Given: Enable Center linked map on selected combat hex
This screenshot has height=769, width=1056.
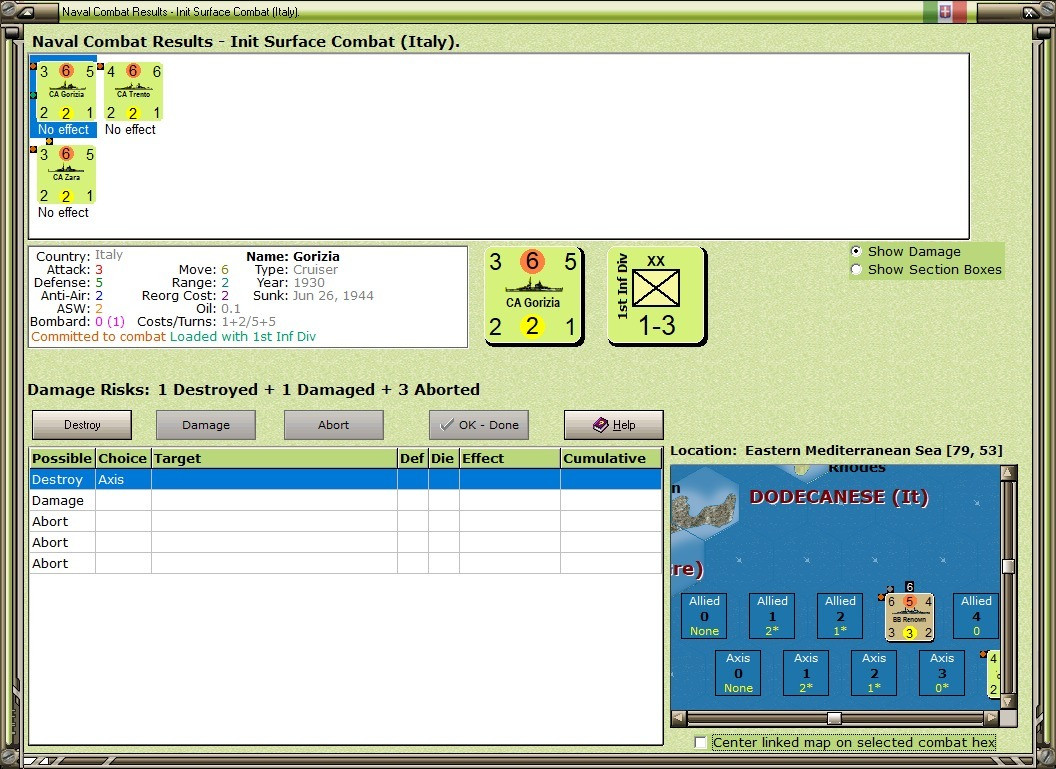Looking at the screenshot, I should 700,742.
